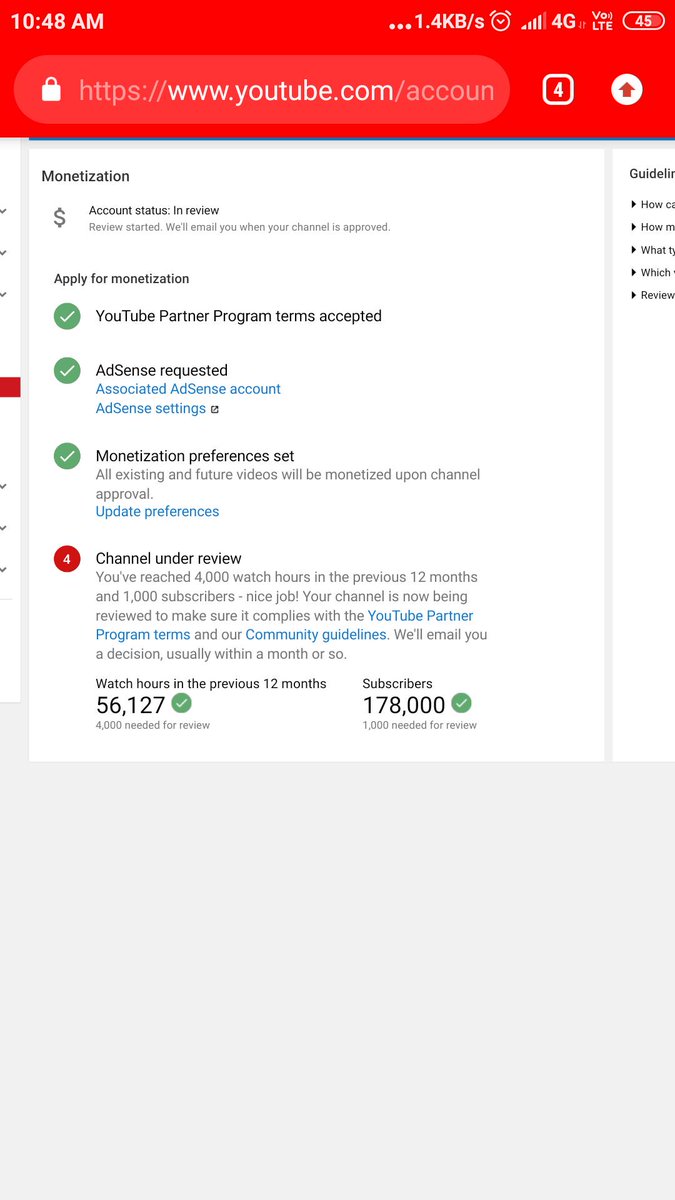Tap external-link icon after AdSense settings

point(214,409)
